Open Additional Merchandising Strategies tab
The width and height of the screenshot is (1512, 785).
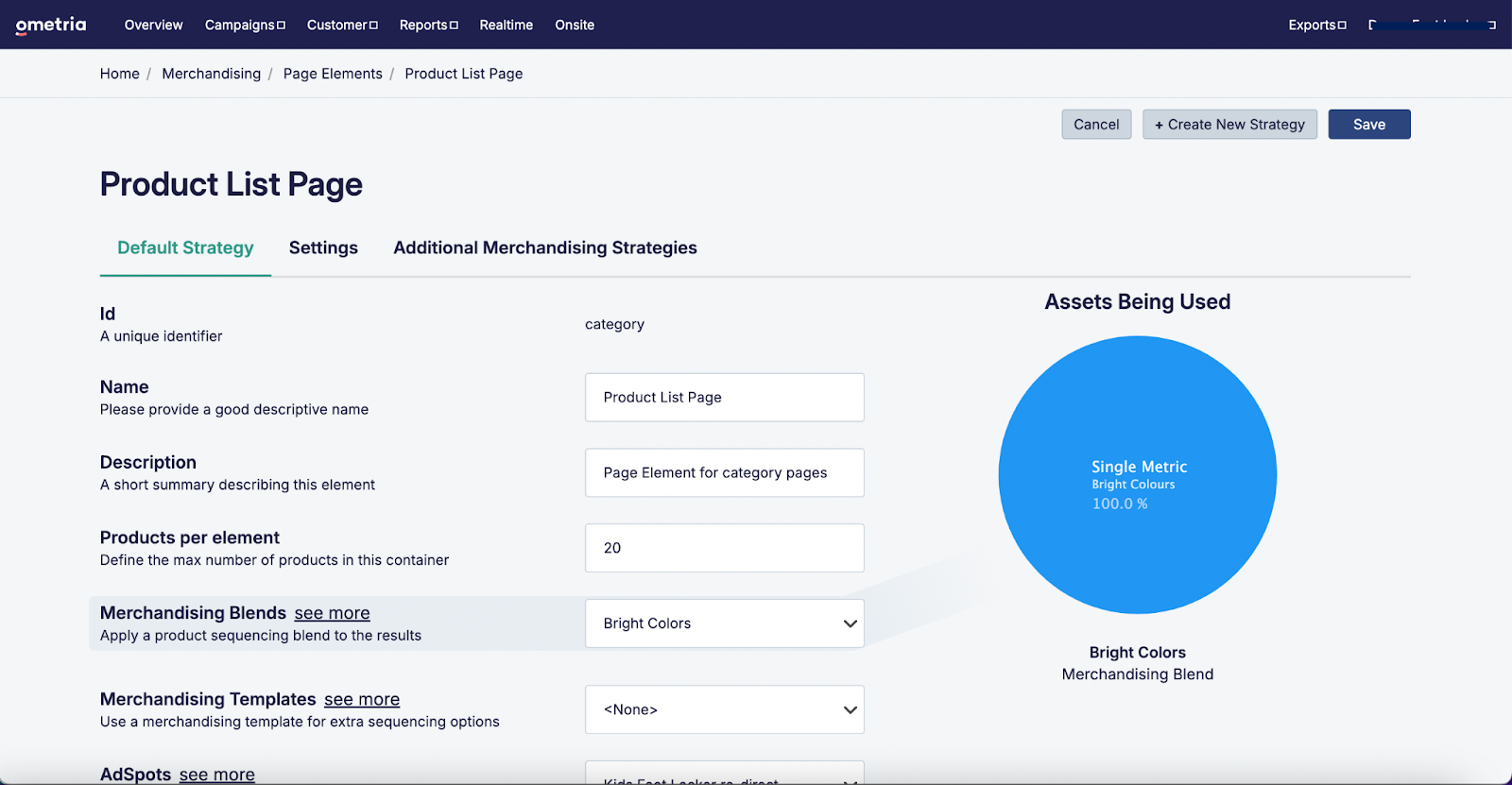545,248
